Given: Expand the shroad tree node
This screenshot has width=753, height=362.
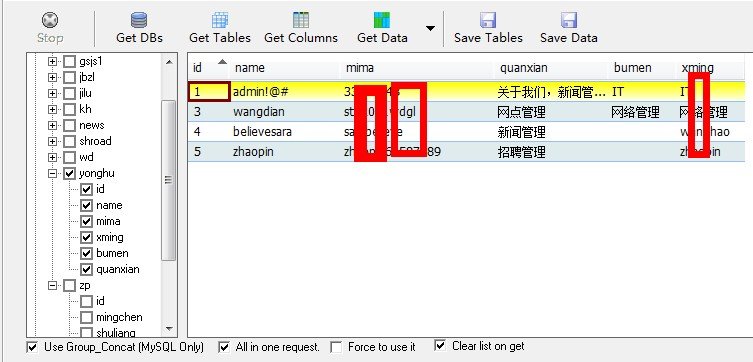Looking at the screenshot, I should pyautogui.click(x=53, y=141).
